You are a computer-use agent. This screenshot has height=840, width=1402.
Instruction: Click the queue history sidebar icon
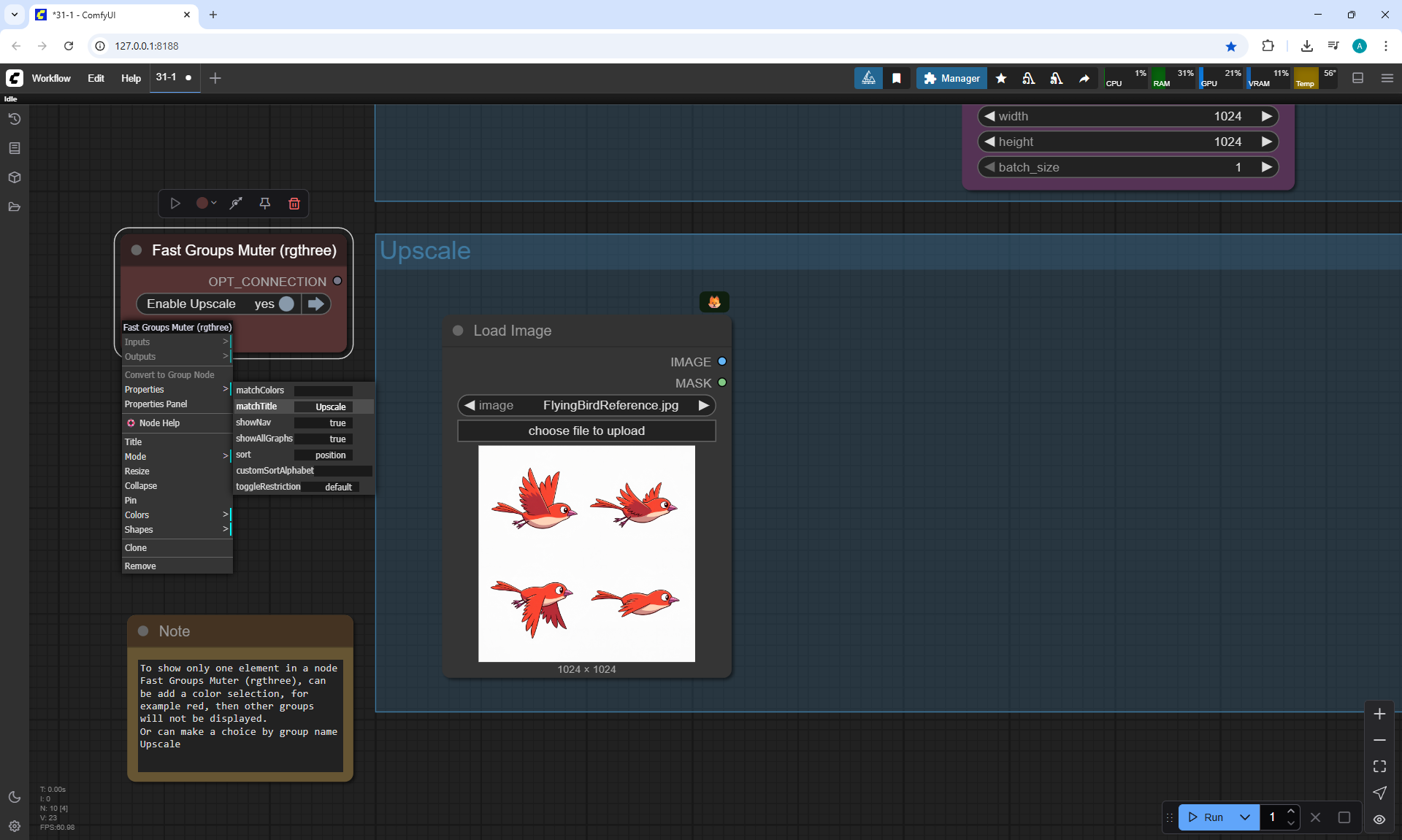coord(14,119)
